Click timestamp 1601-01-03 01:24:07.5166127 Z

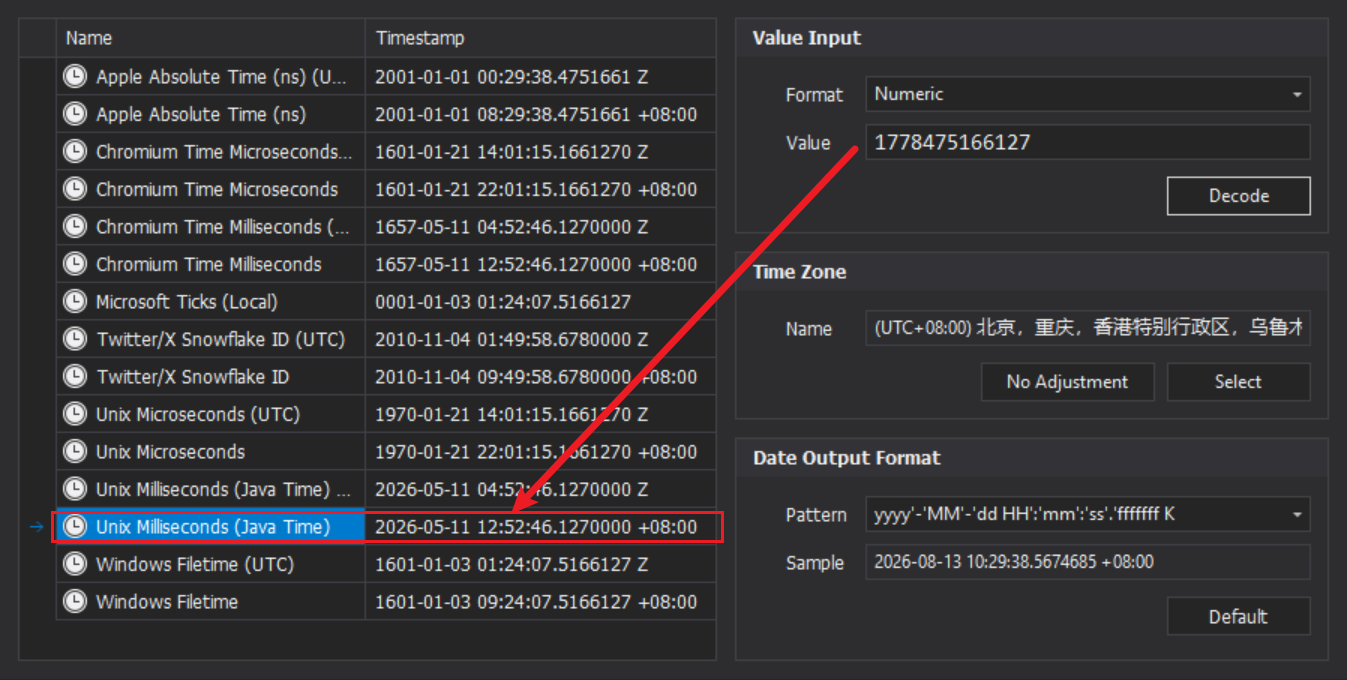click(x=512, y=564)
